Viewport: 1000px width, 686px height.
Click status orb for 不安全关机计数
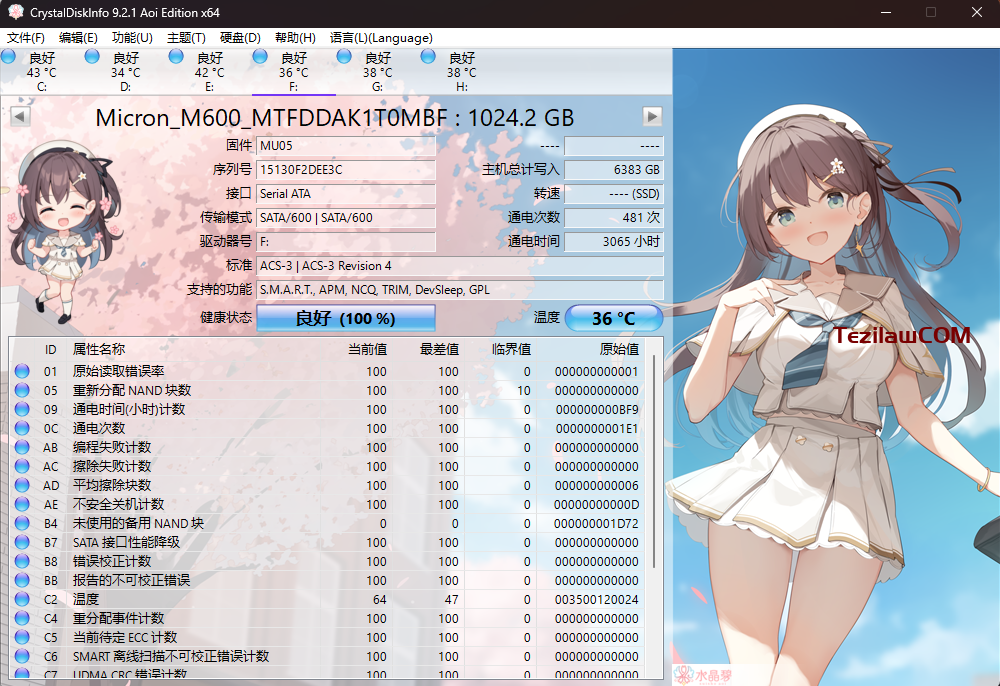tap(22, 504)
